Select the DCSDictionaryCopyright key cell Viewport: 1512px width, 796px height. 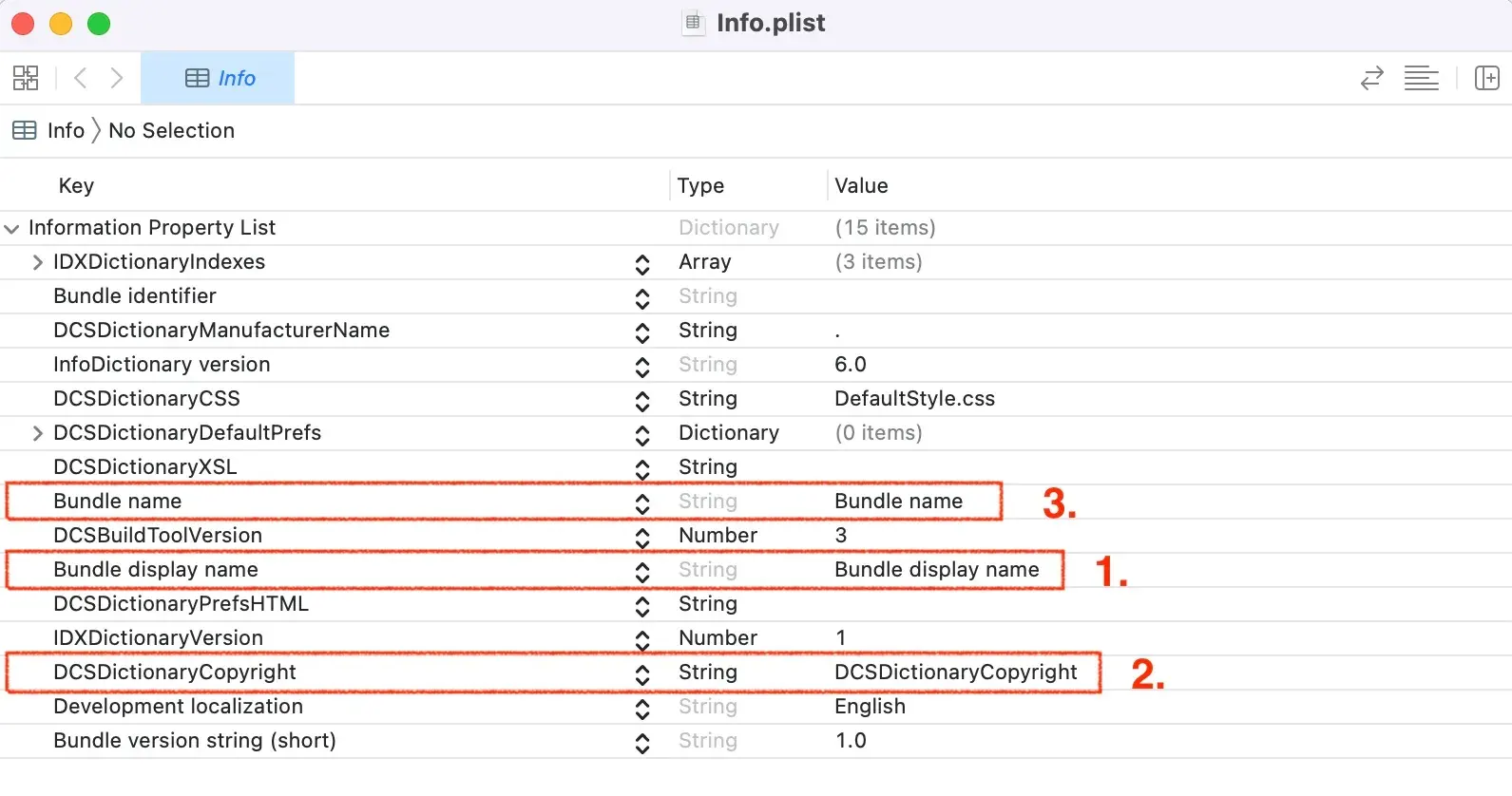[175, 673]
